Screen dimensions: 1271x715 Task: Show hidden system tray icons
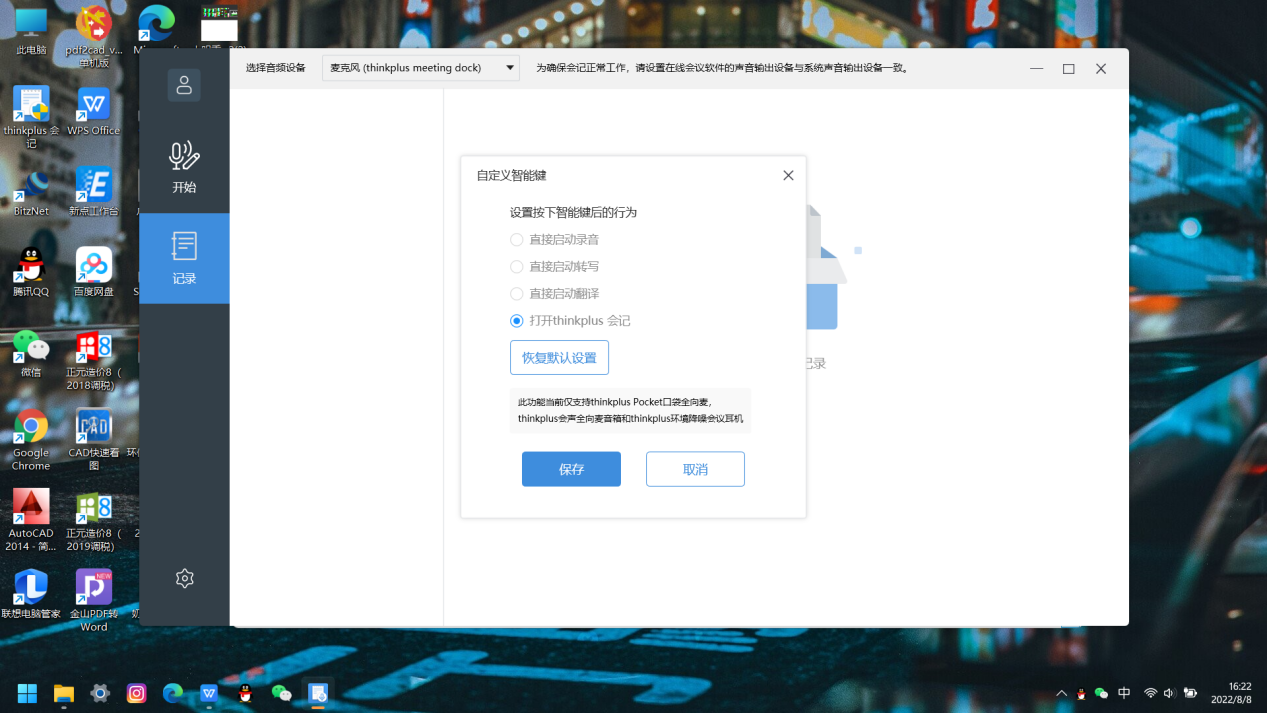(x=1064, y=695)
